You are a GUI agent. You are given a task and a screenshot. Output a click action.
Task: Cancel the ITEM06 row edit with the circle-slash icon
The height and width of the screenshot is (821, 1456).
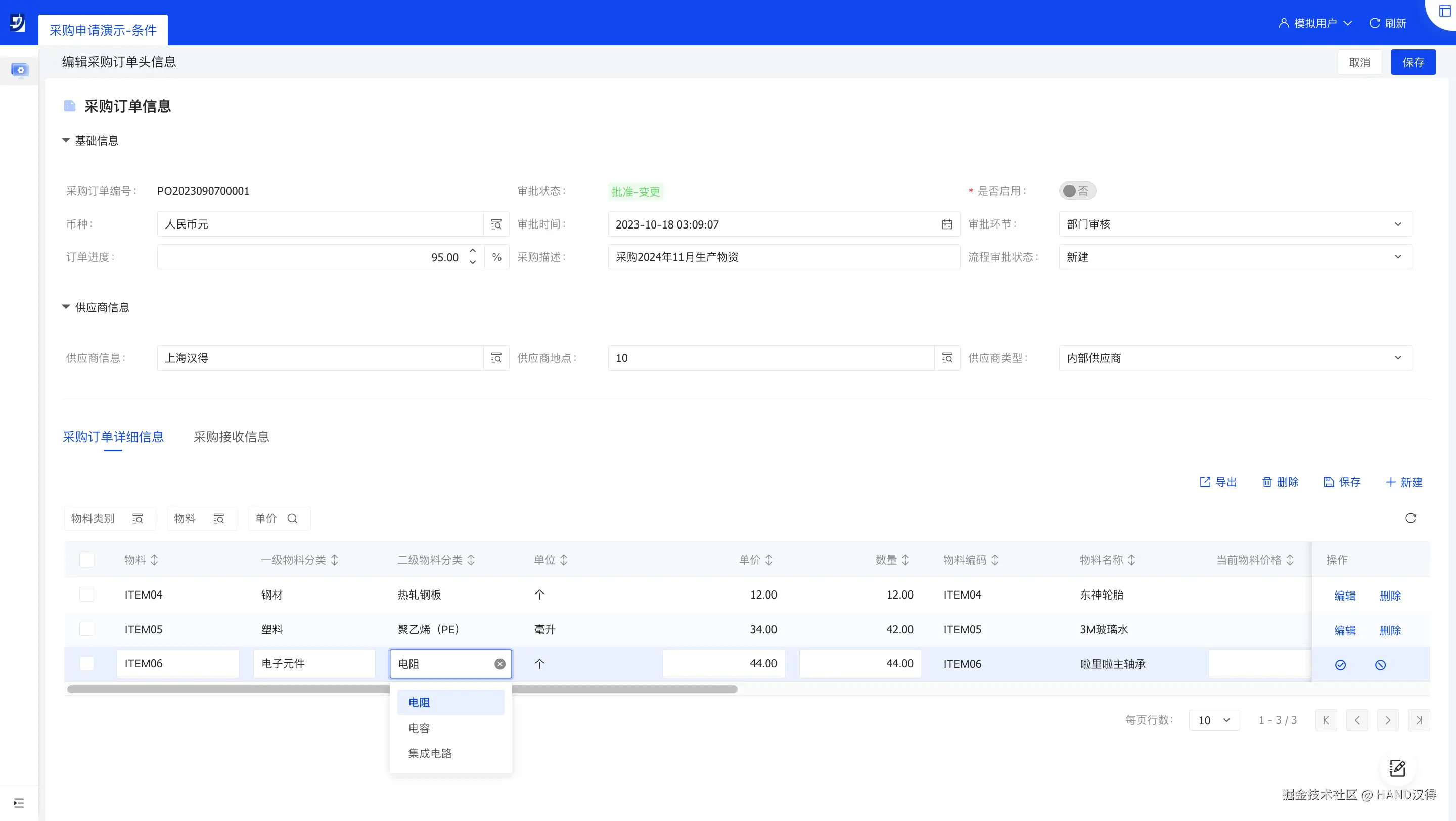pyautogui.click(x=1380, y=665)
